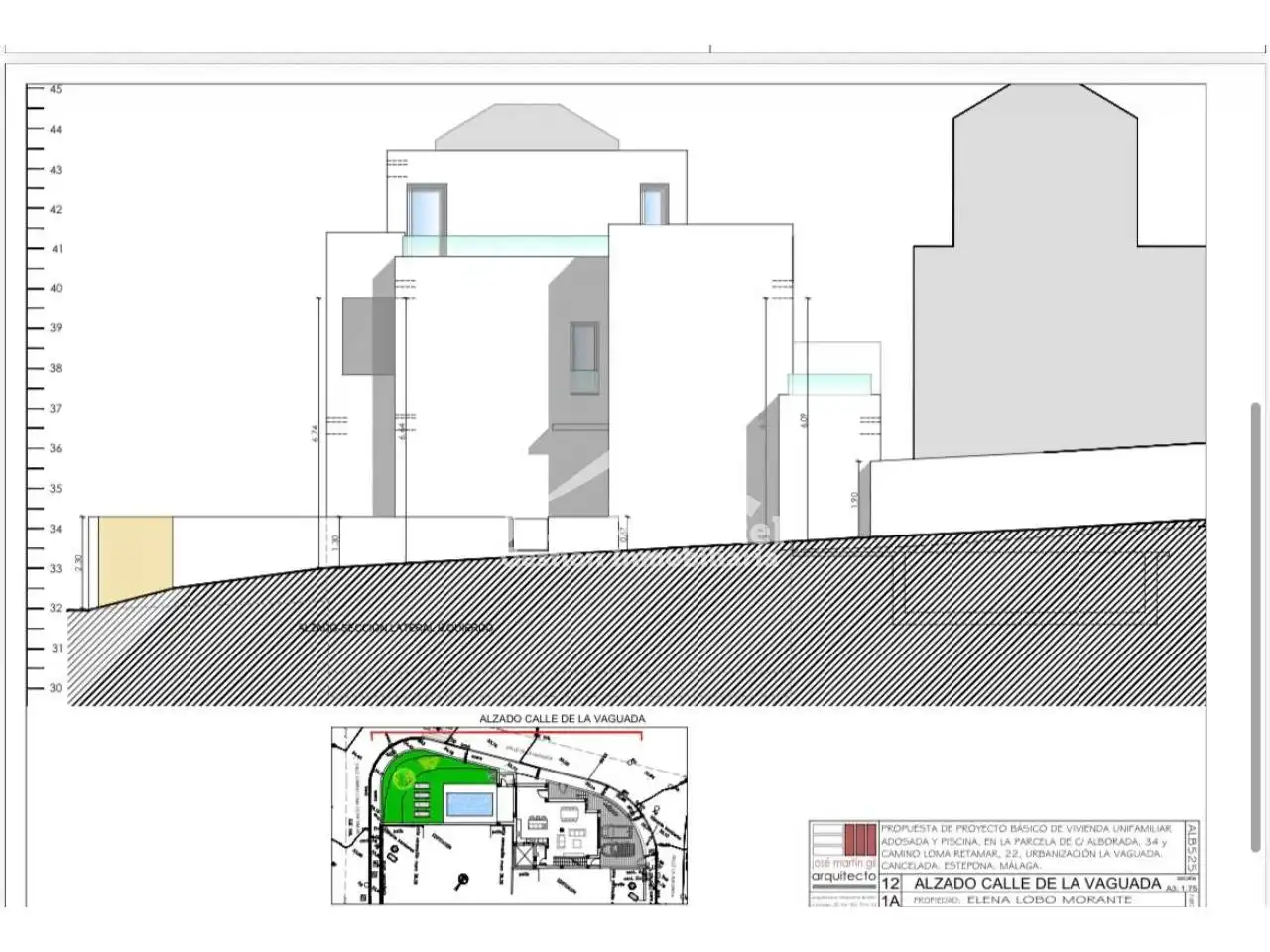This screenshot has height=952, width=1270.
Task: Click elevation scale mark '44'
Action: pos(56,130)
